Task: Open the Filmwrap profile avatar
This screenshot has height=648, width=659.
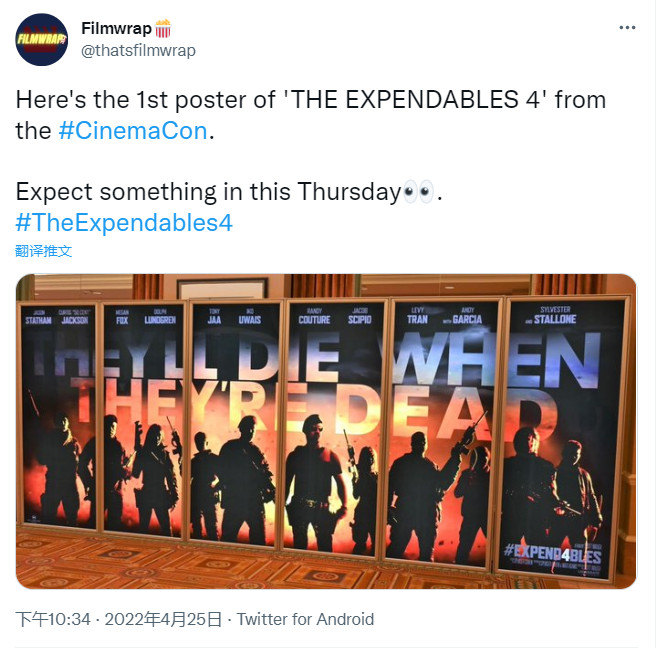Action: (42, 40)
